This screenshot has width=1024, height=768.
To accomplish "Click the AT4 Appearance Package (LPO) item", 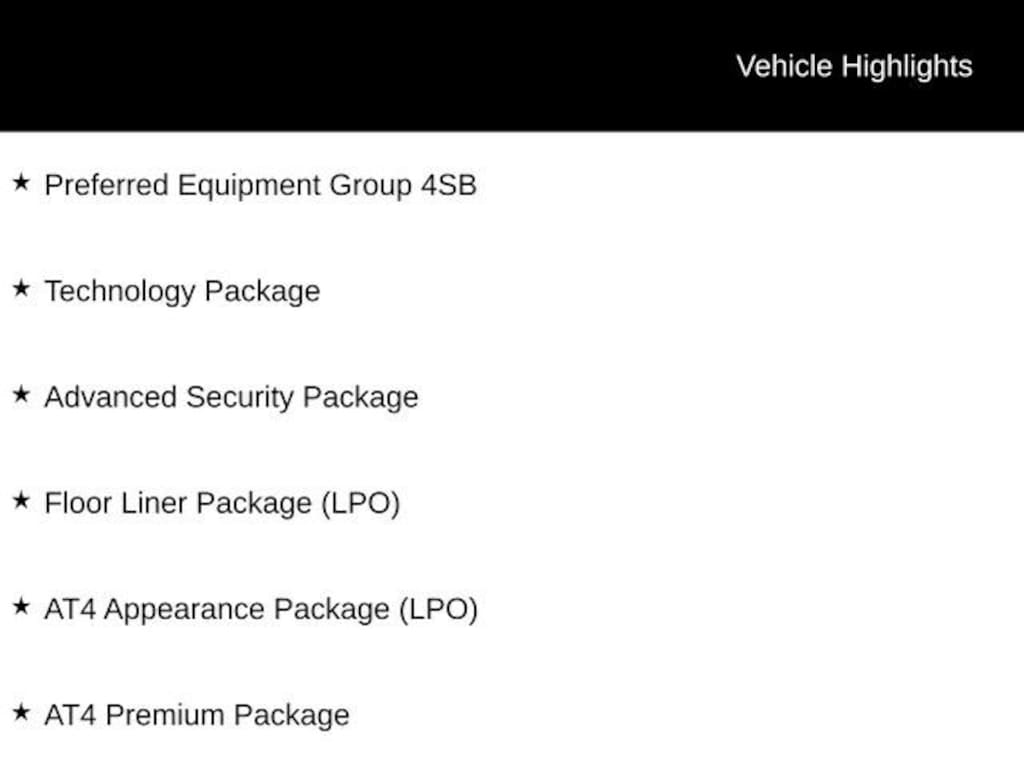I will tap(261, 609).
